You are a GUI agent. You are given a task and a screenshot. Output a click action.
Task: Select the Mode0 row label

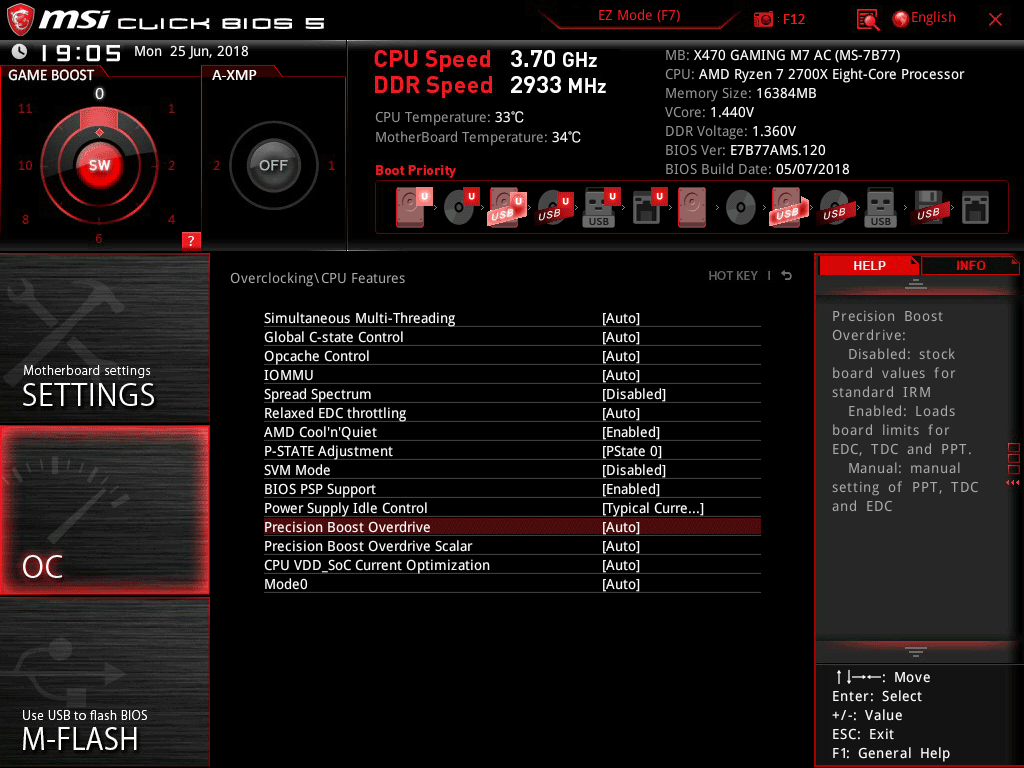tap(285, 583)
